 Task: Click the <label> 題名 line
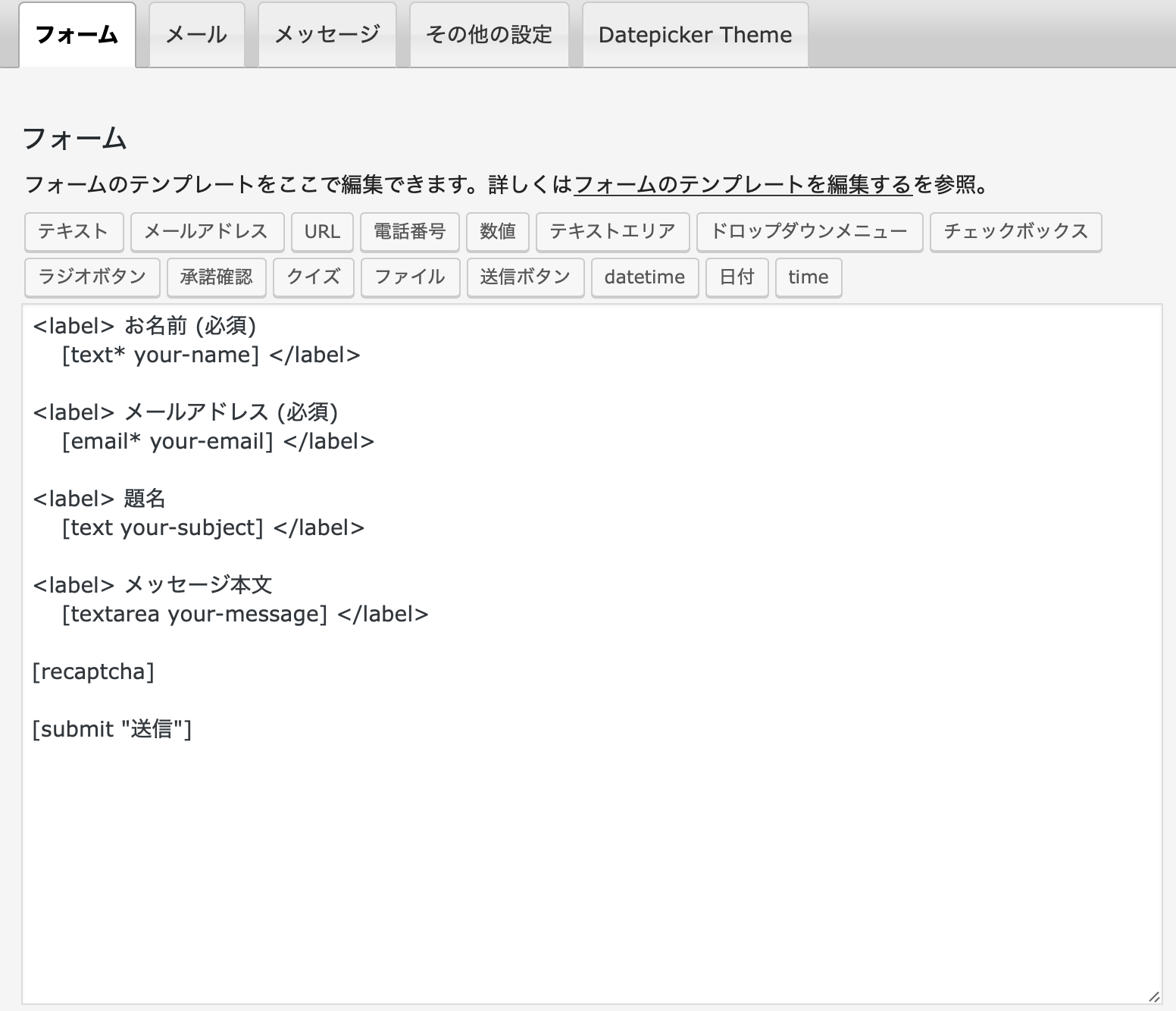point(99,499)
